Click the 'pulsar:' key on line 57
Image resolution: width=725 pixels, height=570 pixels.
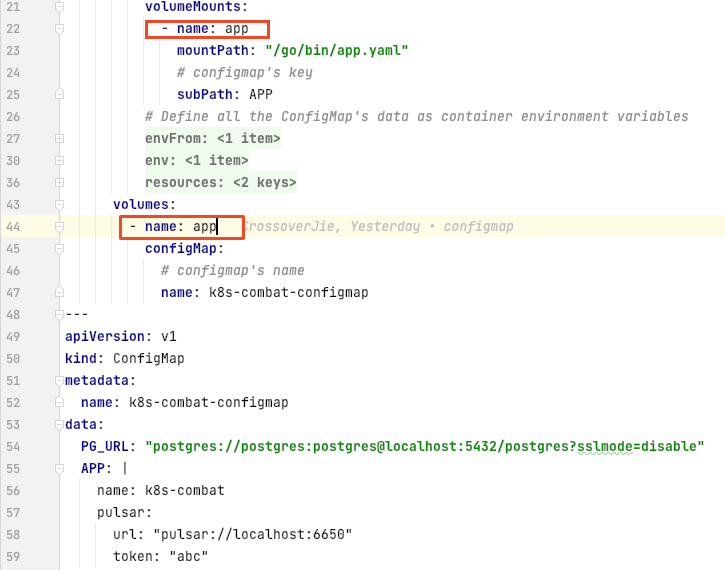pos(124,513)
